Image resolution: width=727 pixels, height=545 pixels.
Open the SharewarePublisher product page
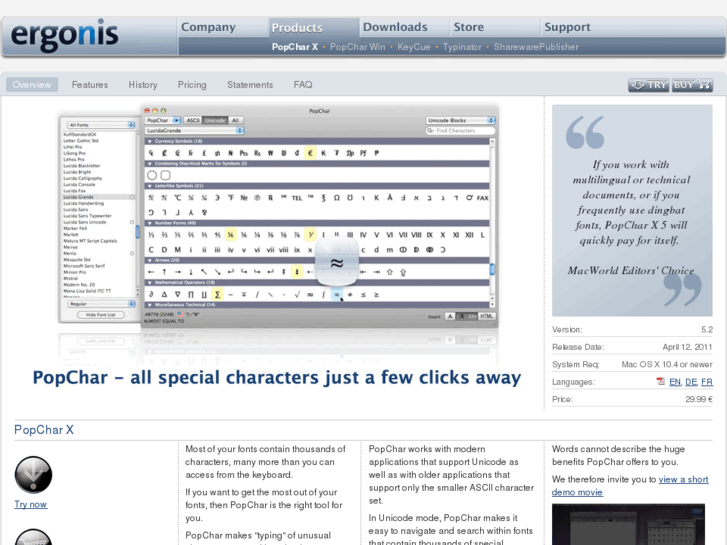click(x=536, y=47)
